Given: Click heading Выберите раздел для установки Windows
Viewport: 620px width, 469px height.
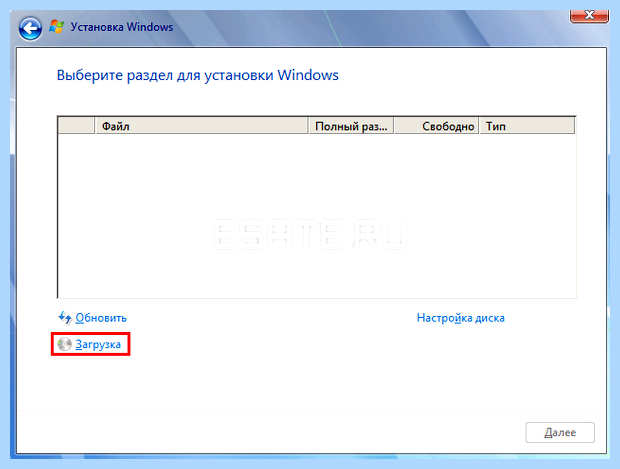Looking at the screenshot, I should 198,75.
